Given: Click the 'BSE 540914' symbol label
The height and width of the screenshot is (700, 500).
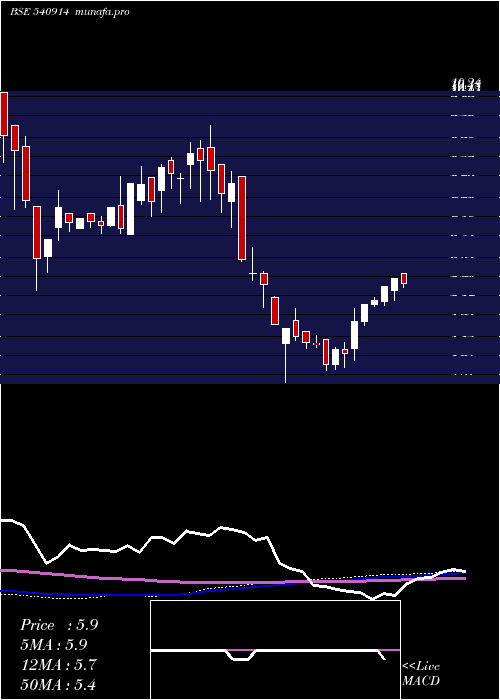Looking at the screenshot, I should pyautogui.click(x=40, y=12).
